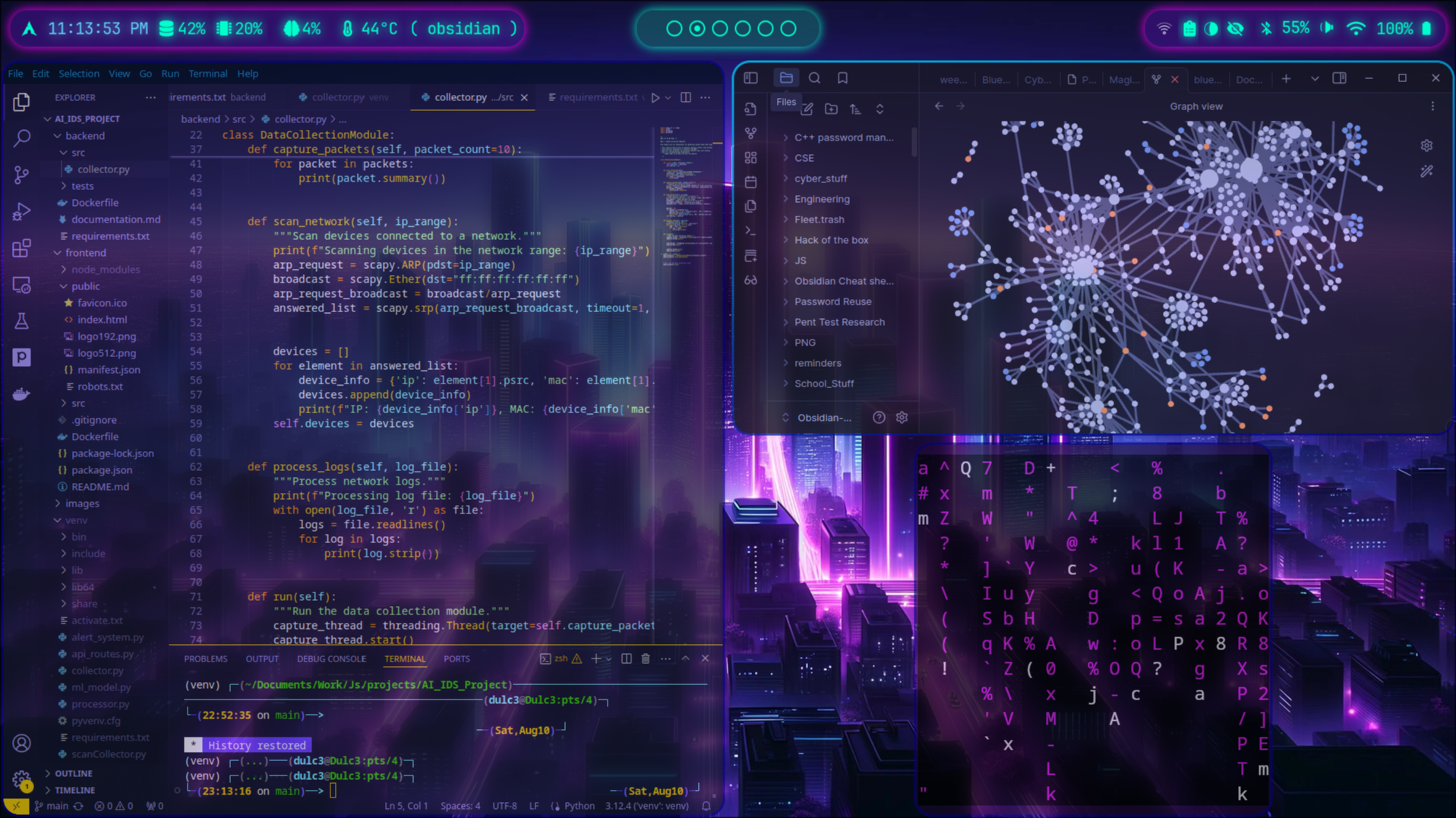Click Obsidian's bookmarks icon in sidebar header
Screen dimensions: 1456x818
[x=842, y=78]
